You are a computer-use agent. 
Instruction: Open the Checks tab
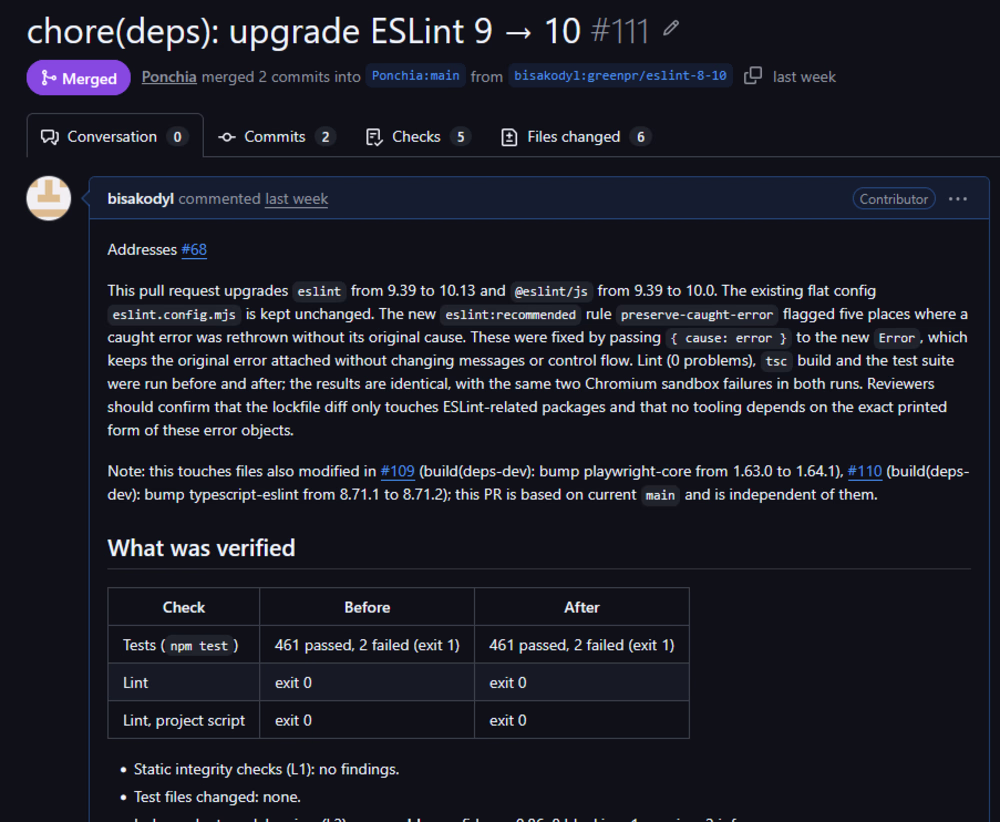coord(418,137)
